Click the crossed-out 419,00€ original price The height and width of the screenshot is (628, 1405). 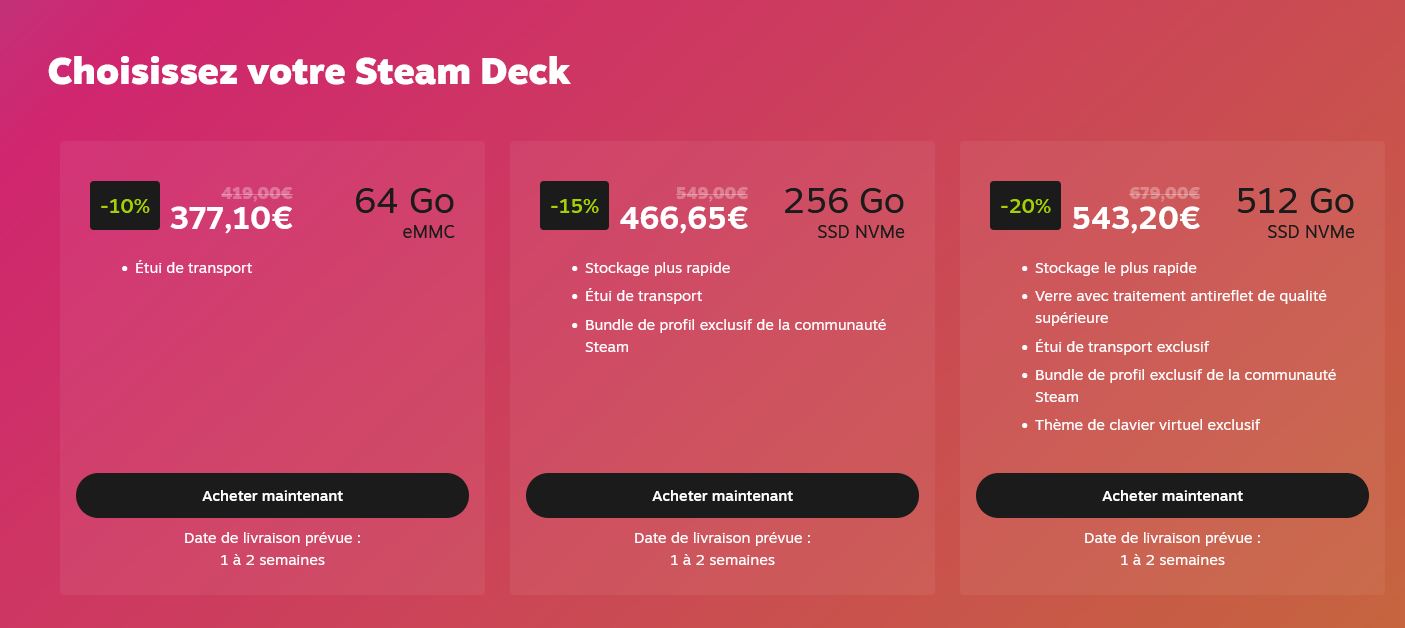(x=257, y=193)
